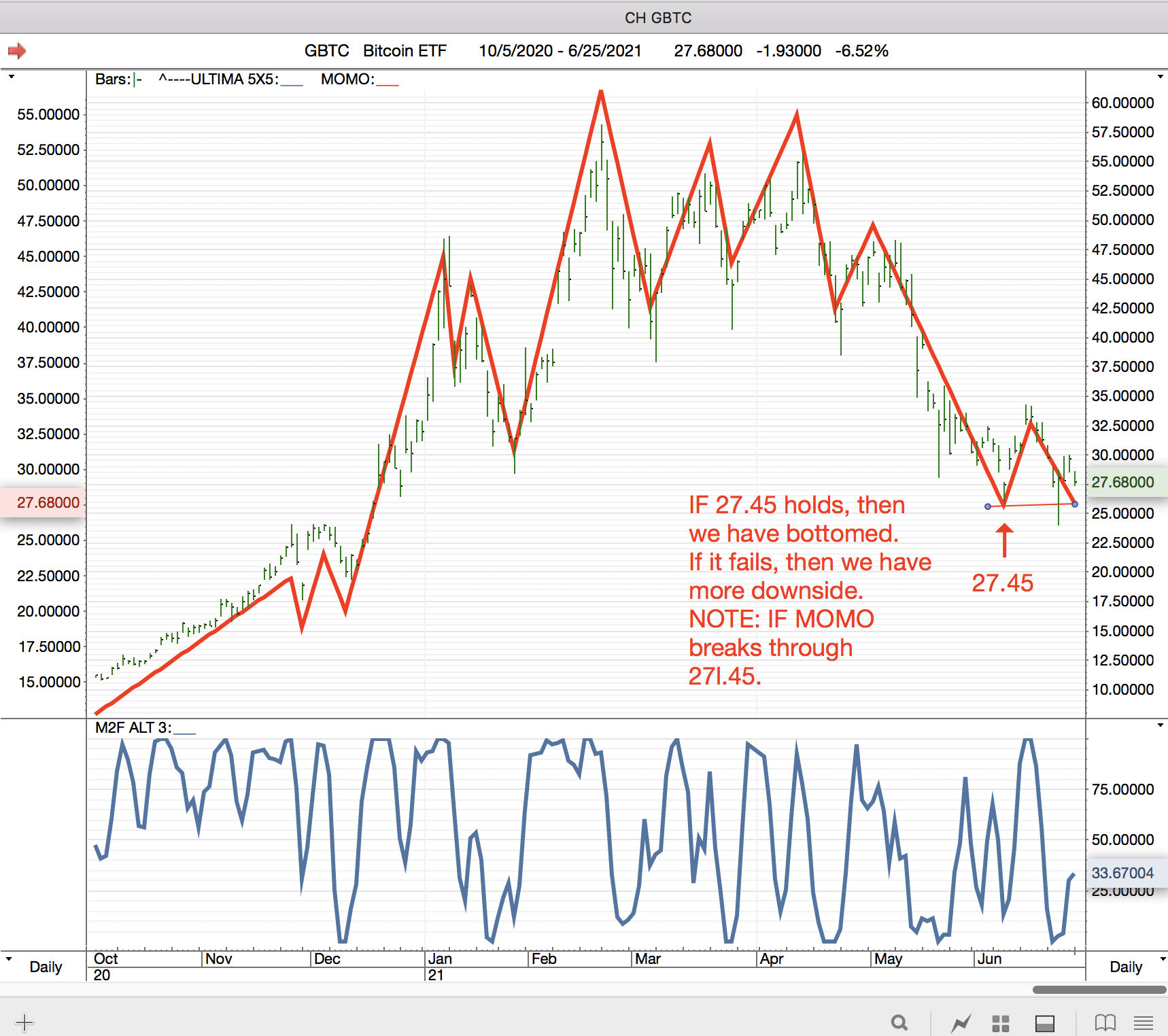Open the four-square grid layout icon

1000,1023
